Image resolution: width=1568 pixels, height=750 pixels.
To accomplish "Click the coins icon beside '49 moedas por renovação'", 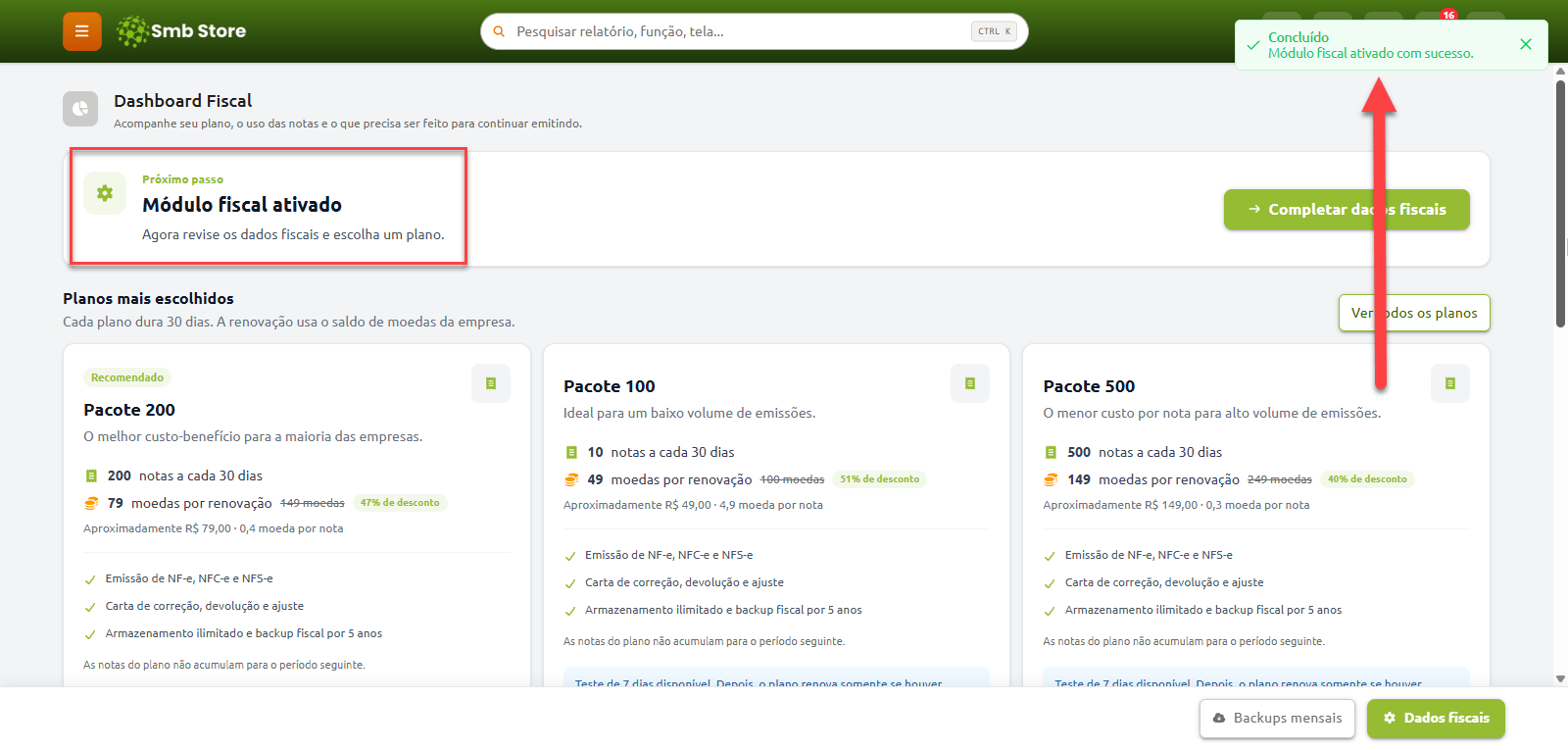I will pos(571,479).
